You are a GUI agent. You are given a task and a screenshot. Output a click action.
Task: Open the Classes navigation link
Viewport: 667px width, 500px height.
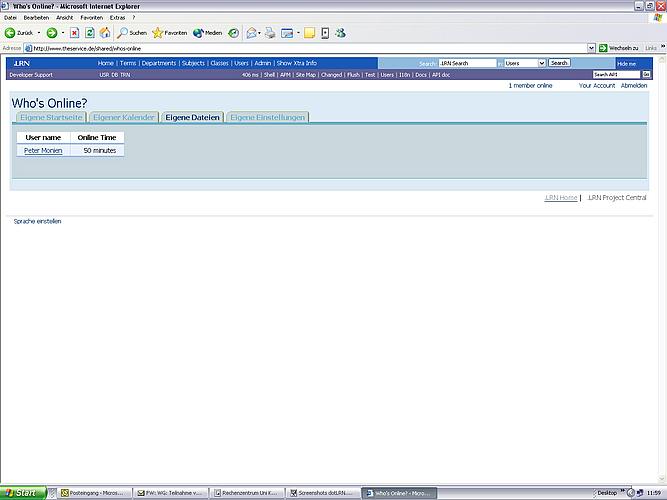tap(219, 63)
